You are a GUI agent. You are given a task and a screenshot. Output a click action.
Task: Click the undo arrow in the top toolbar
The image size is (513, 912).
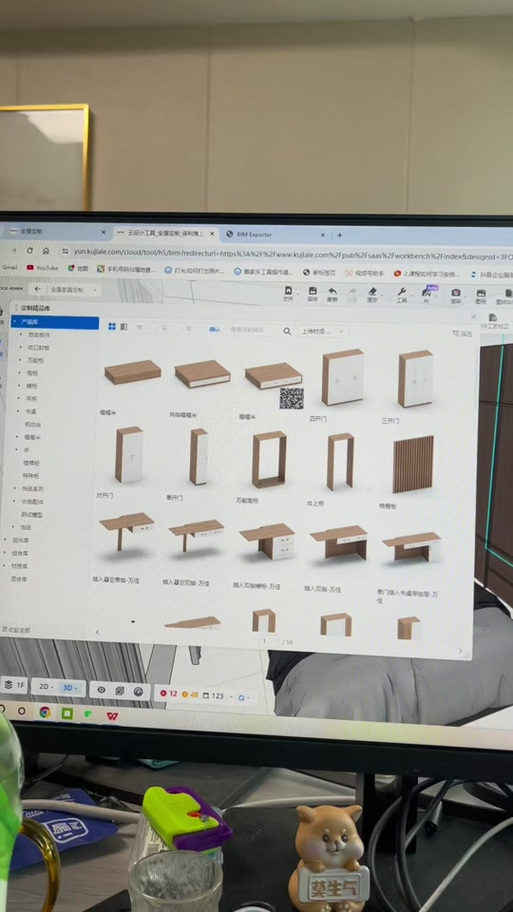click(x=332, y=294)
